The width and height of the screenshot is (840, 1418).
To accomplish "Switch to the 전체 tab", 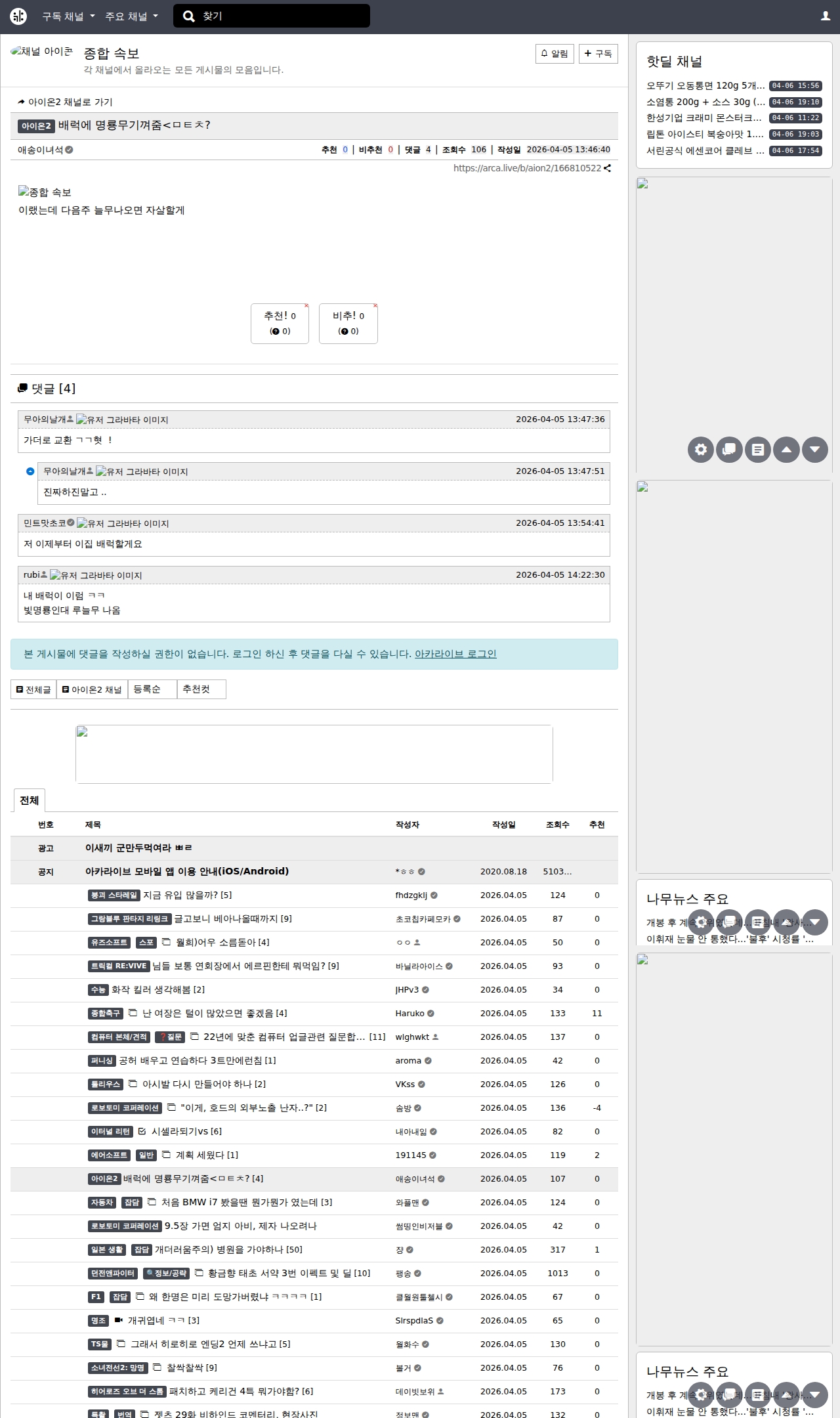I will pos(30,800).
